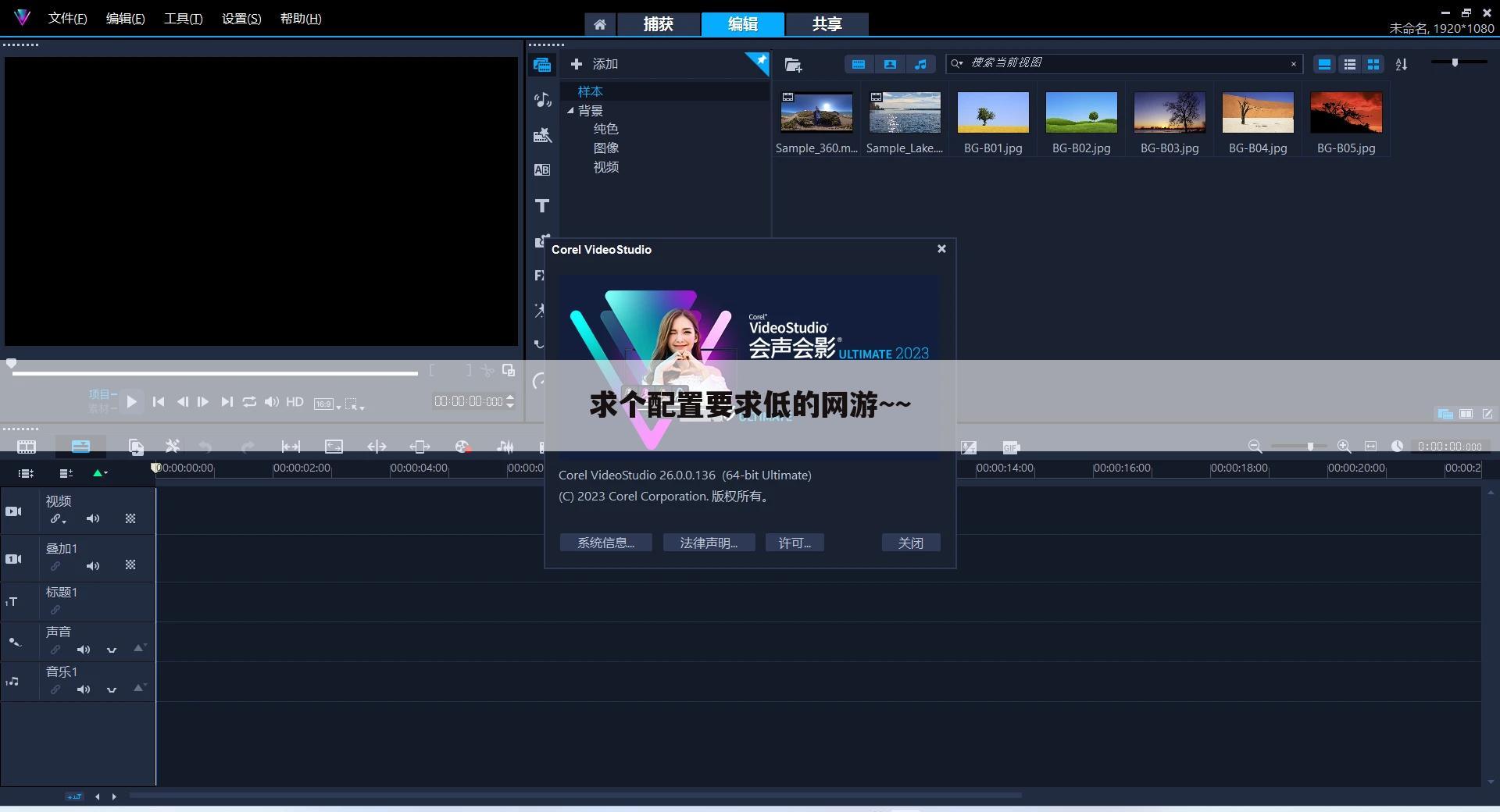Open the Template library panel icon
The width and height of the screenshot is (1500, 812).
point(542,135)
